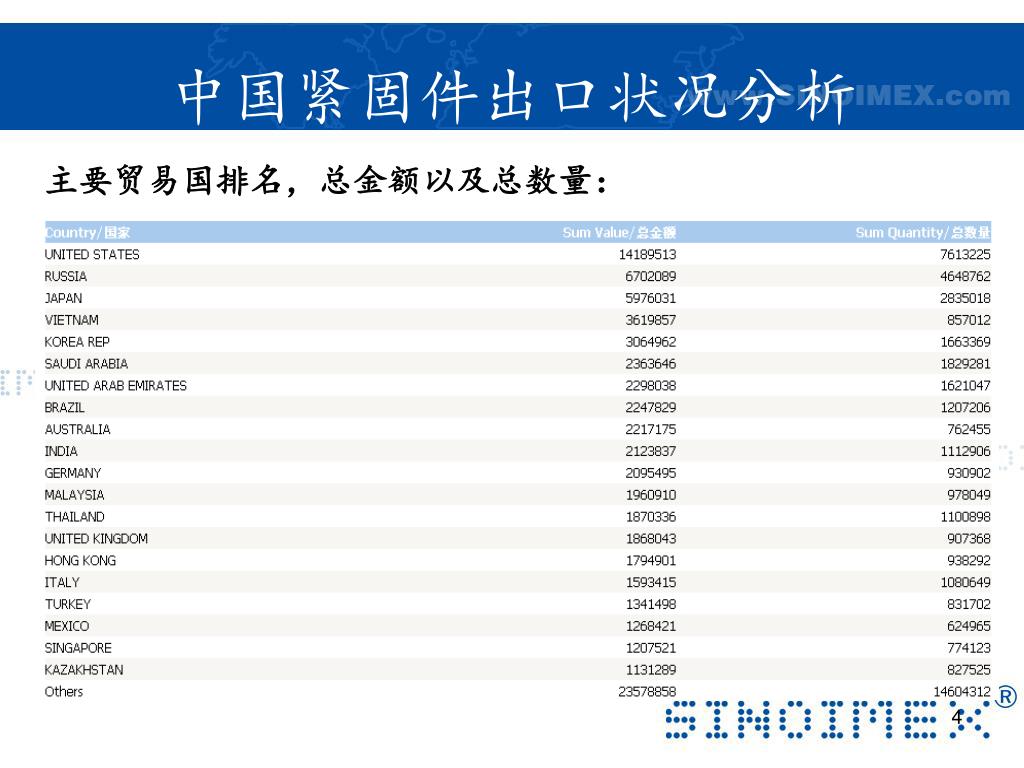Screen dimensions: 1024x768
Task: Click sum value 5976031 for Japan
Action: click(x=650, y=298)
